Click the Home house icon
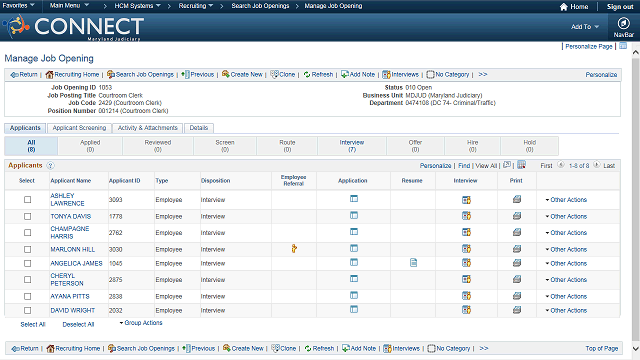Viewport: 640px width, 360px height. click(564, 7)
